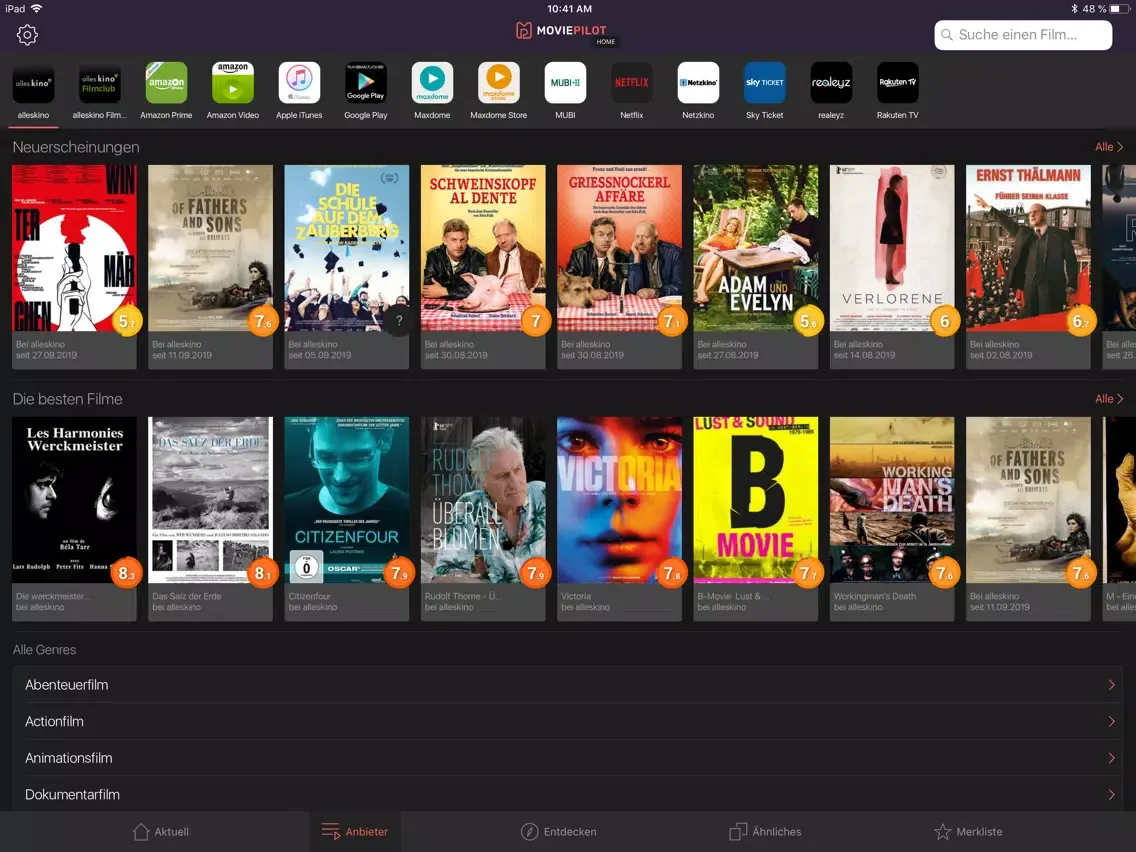
Task: Open the Ernst Thälmann movie poster
Action: click(x=1028, y=248)
